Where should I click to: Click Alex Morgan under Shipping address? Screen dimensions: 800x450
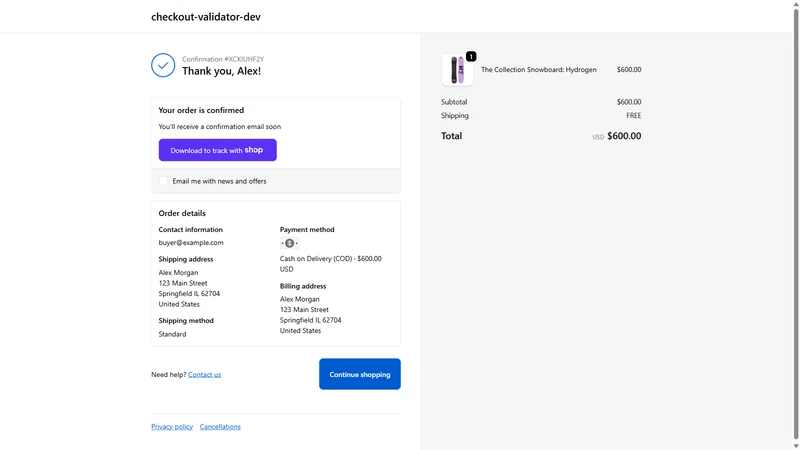[x=178, y=273]
